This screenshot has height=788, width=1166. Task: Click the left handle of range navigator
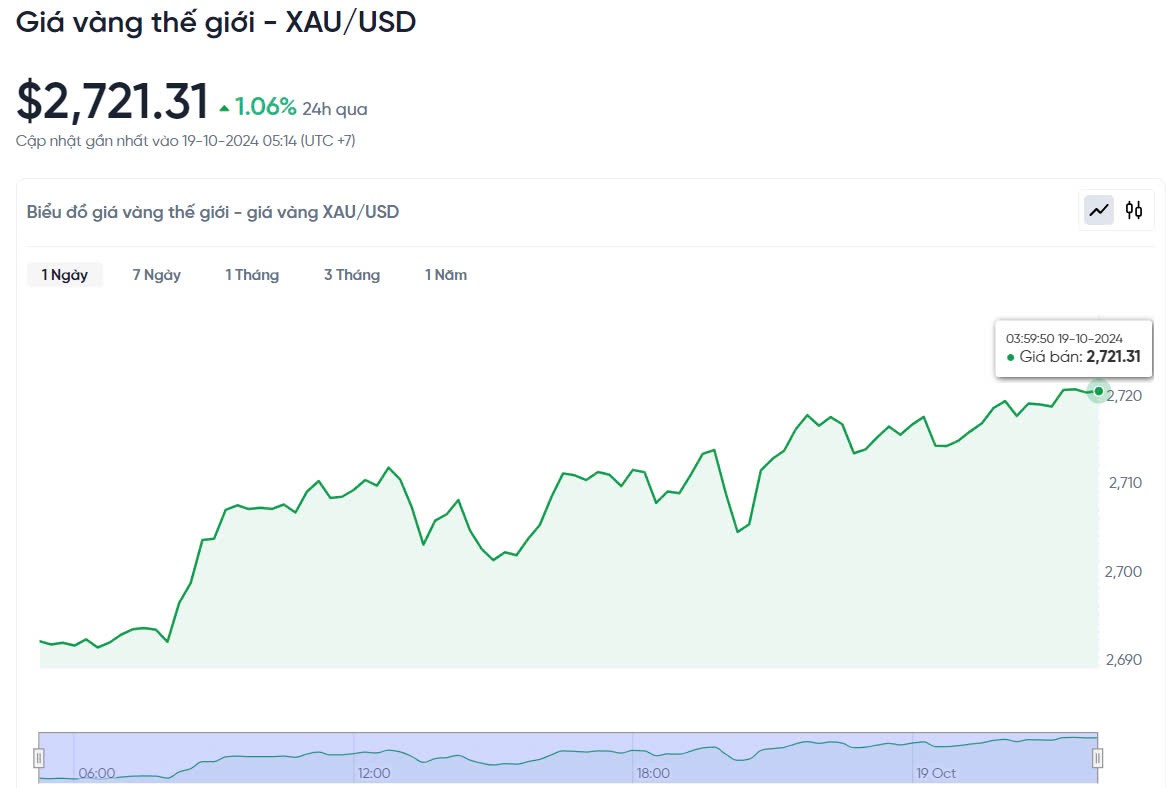pos(40,757)
